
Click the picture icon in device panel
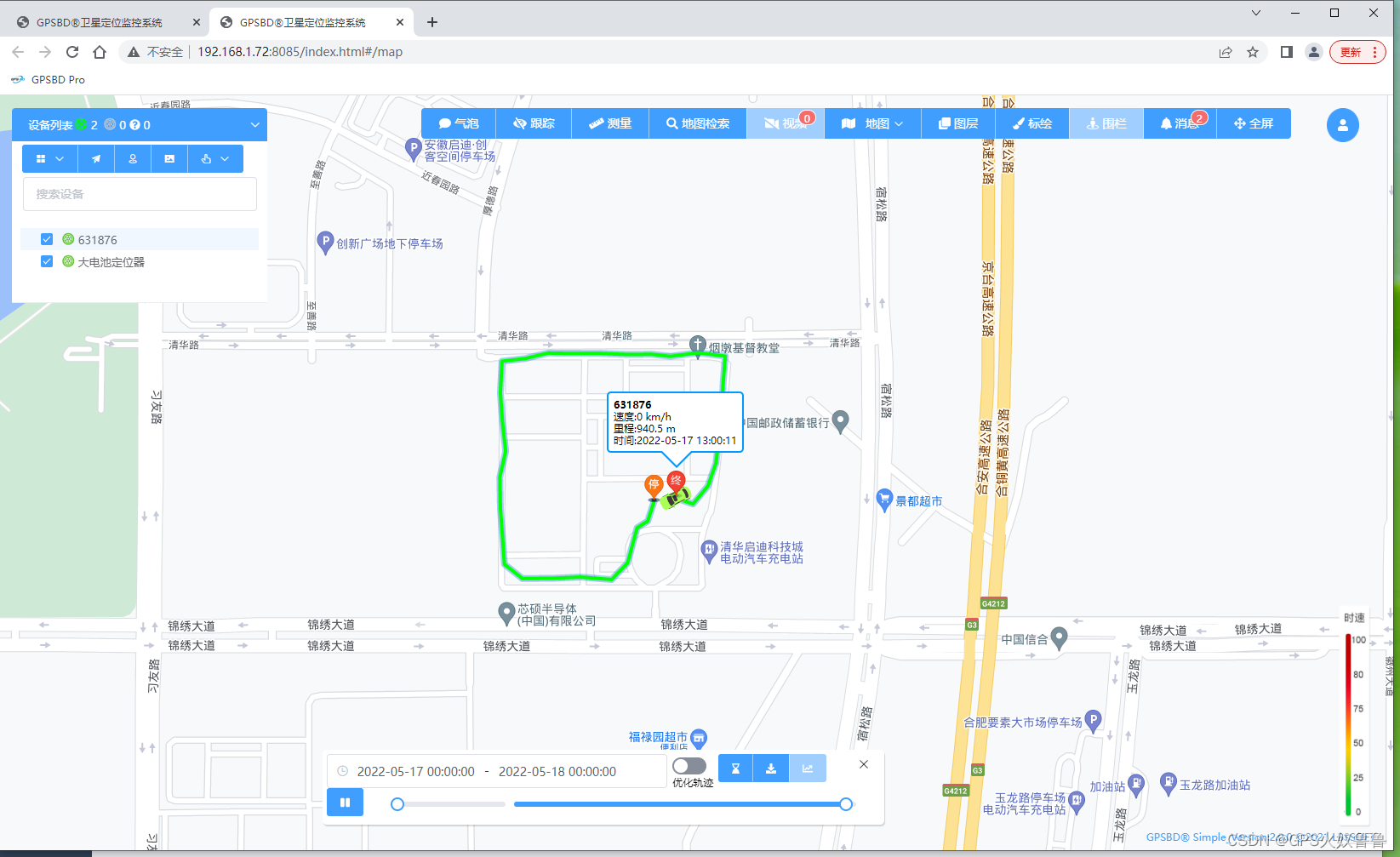point(169,158)
